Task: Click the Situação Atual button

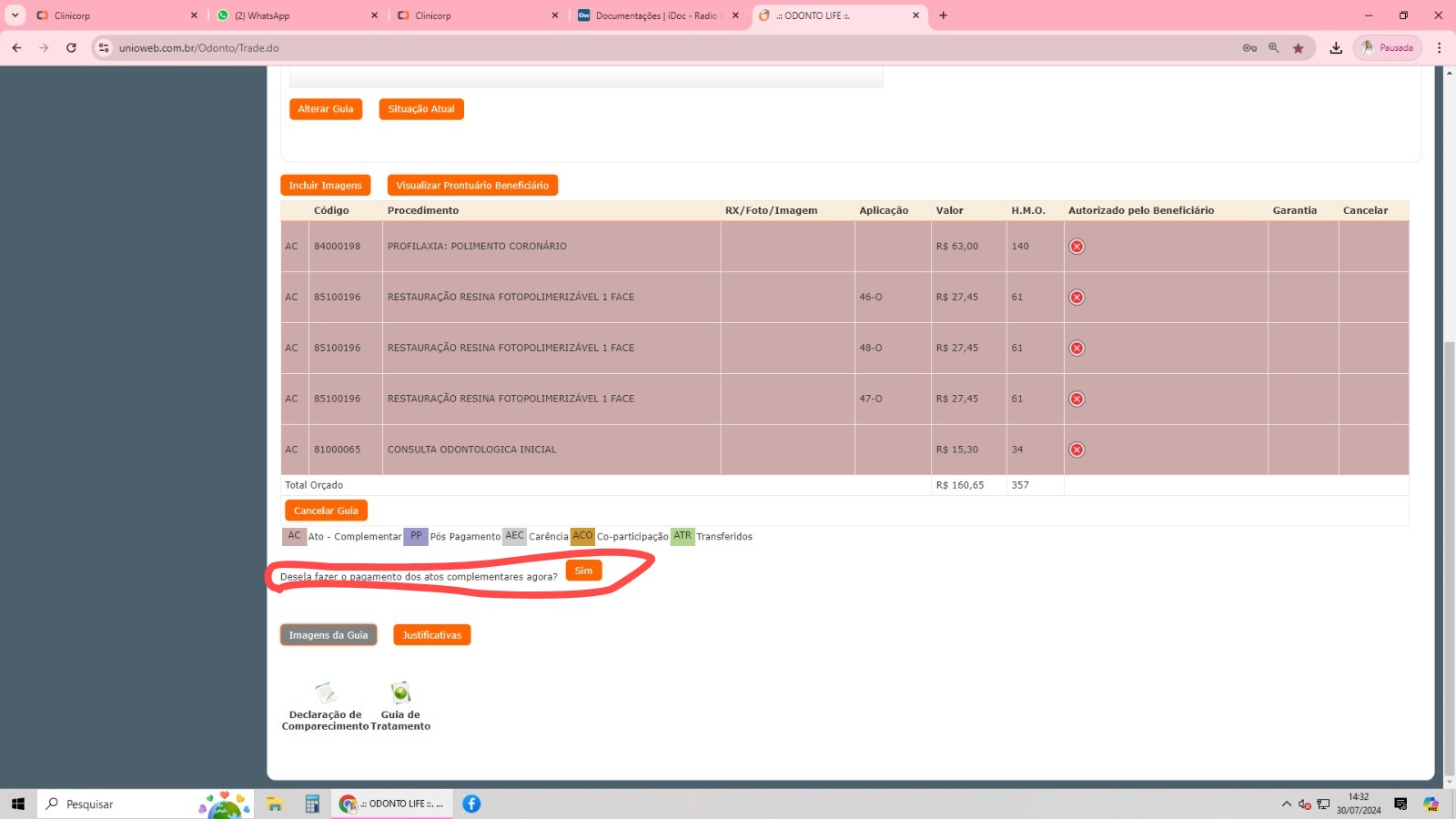Action: click(x=421, y=109)
